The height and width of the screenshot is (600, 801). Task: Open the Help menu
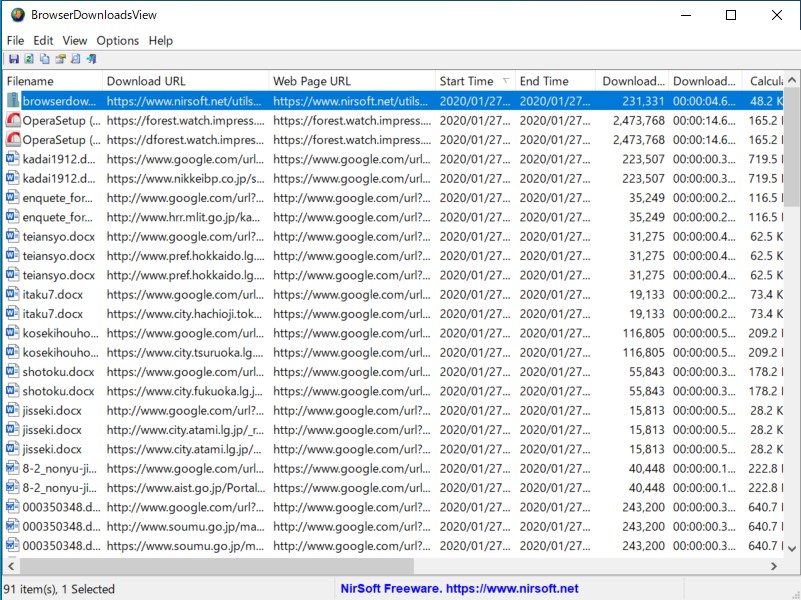pos(159,40)
